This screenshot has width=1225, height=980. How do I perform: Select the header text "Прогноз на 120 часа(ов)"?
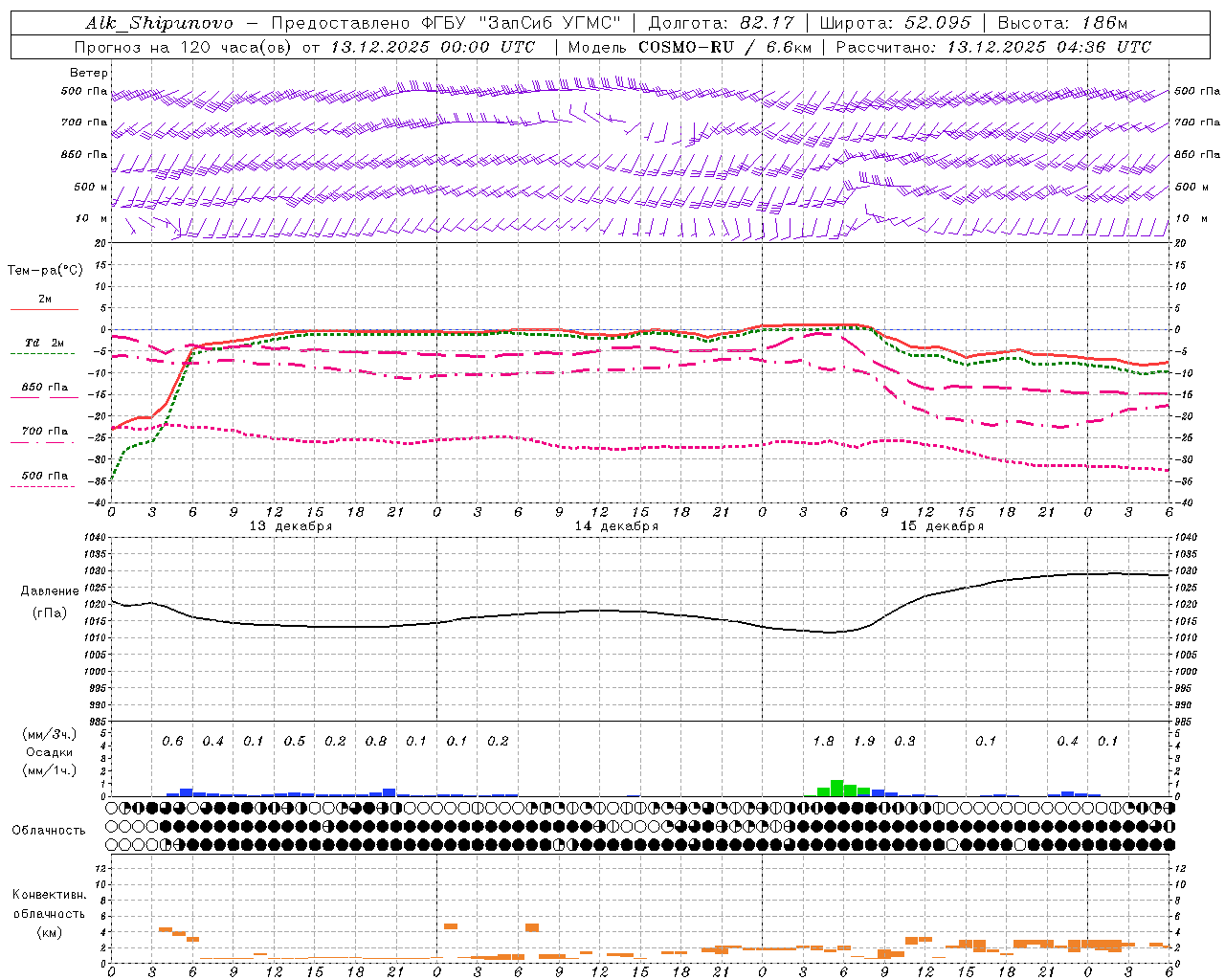click(x=184, y=47)
